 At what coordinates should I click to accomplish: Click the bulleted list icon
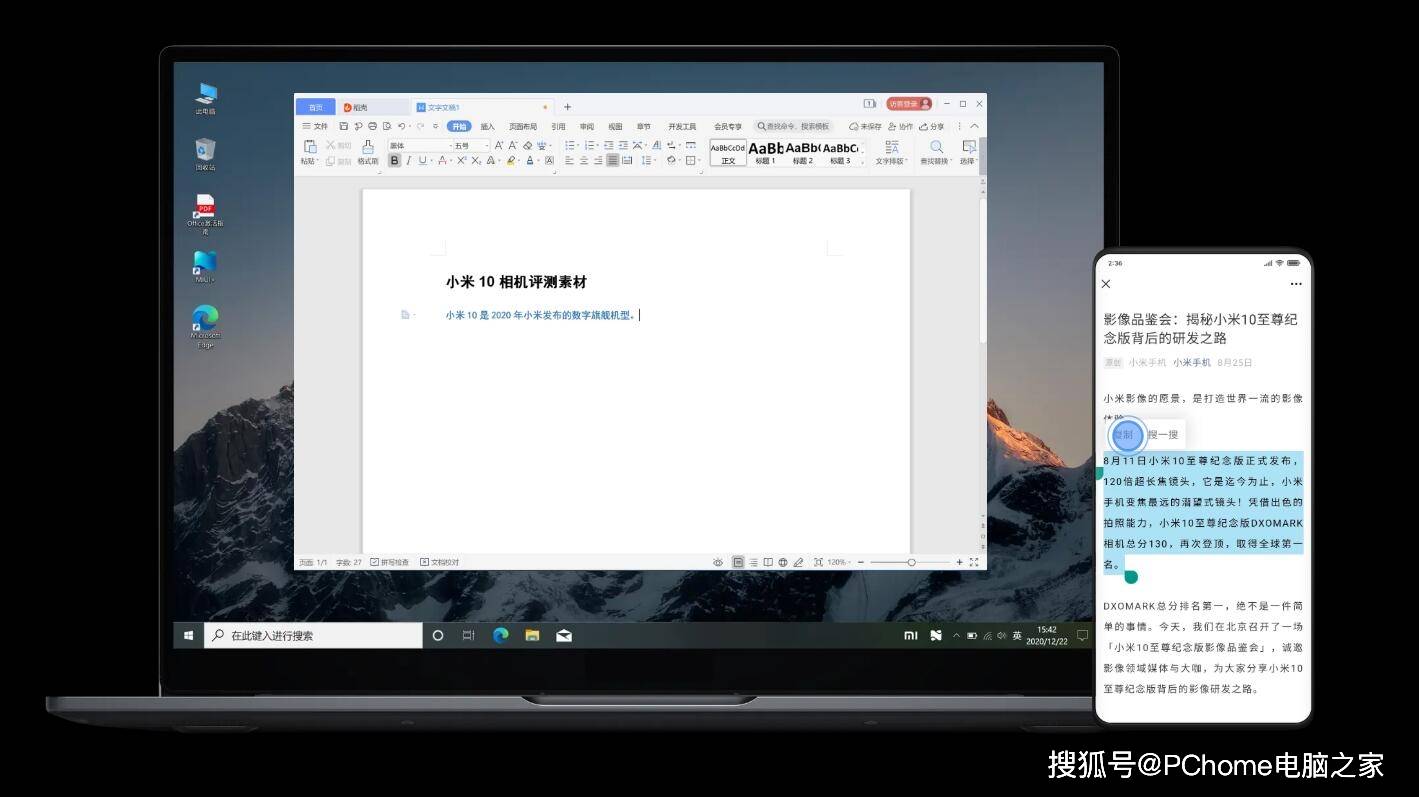(569, 146)
